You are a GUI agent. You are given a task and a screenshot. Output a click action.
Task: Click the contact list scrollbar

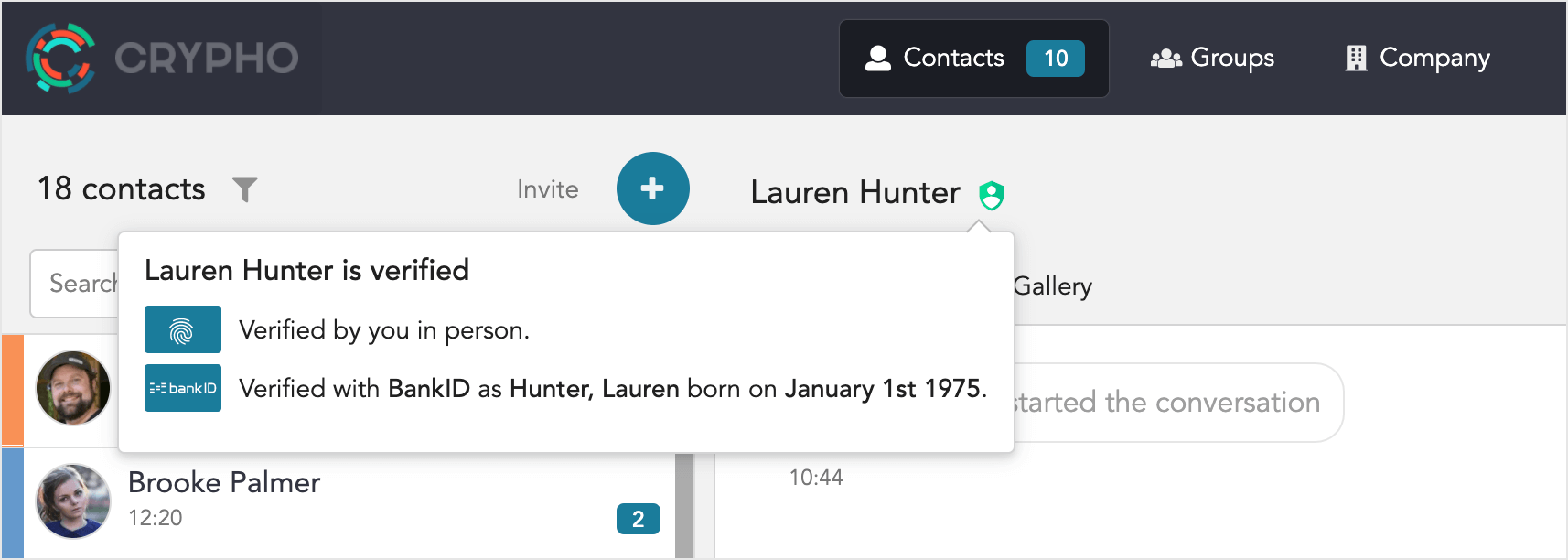(x=684, y=505)
